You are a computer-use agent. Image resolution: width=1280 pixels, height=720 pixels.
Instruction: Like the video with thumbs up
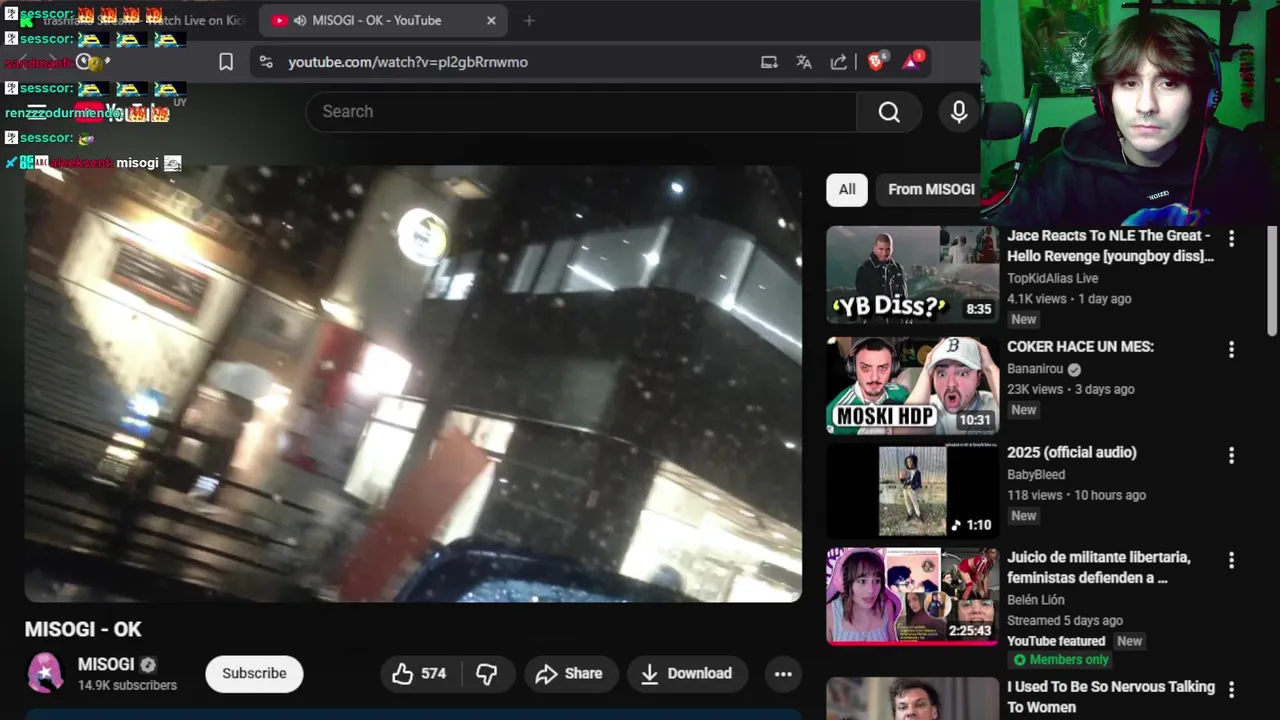point(419,674)
